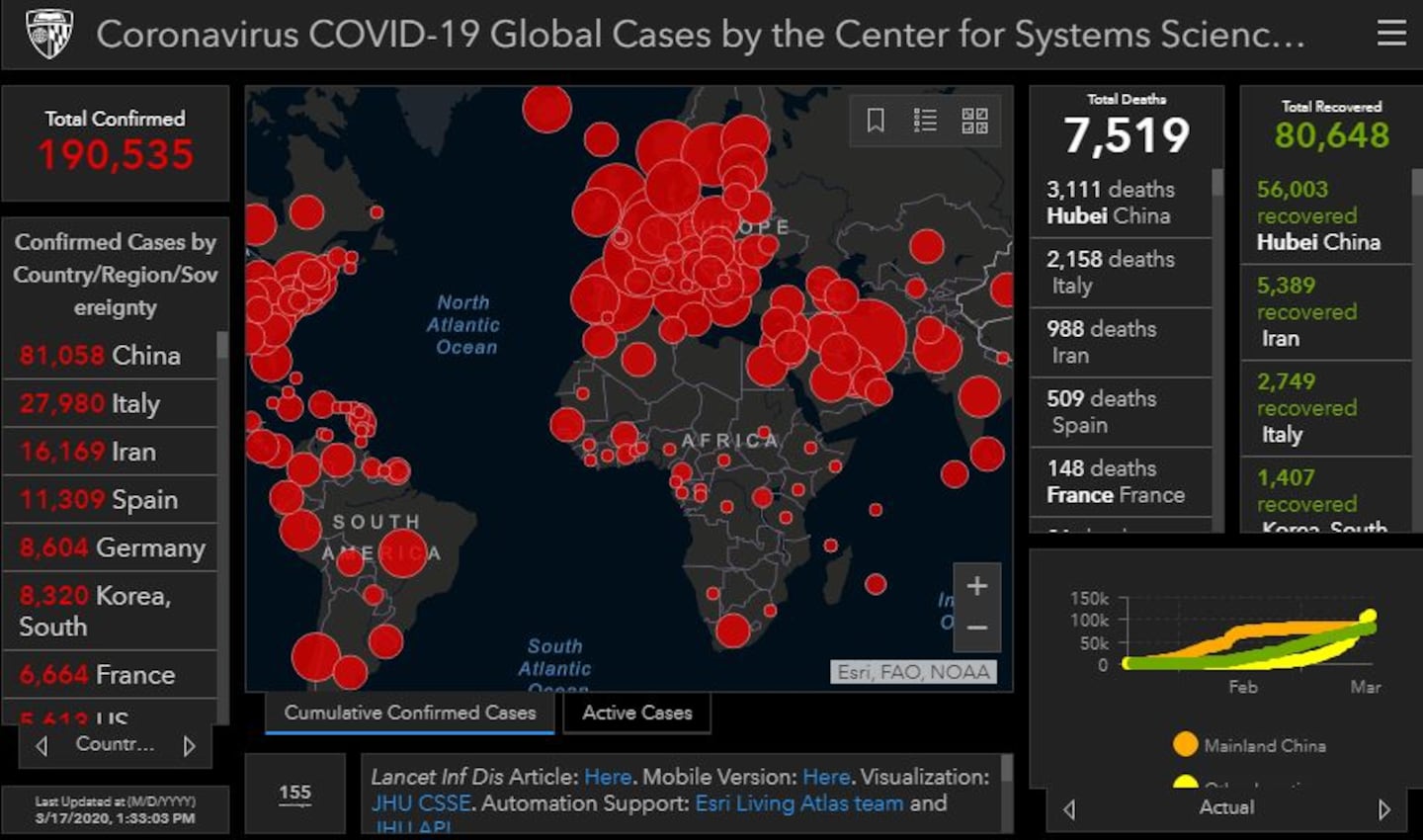
Task: Select Italy in the confirmed cases list
Action: pyautogui.click(x=111, y=403)
